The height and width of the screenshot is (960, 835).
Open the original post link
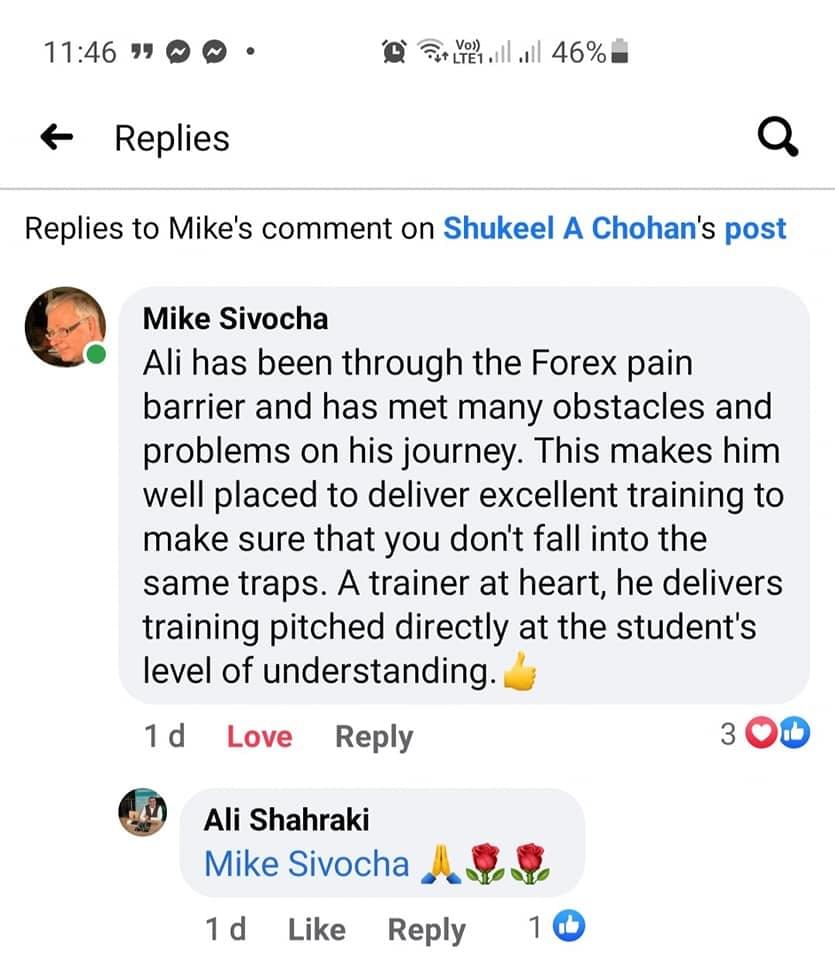pos(755,230)
